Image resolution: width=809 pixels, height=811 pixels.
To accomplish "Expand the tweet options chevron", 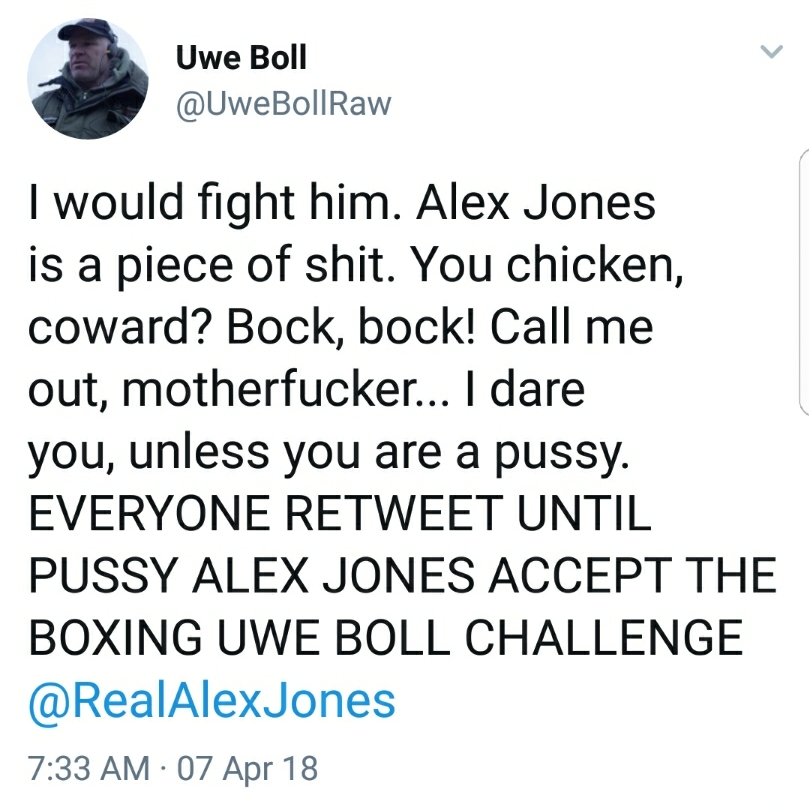I will (x=771, y=51).
